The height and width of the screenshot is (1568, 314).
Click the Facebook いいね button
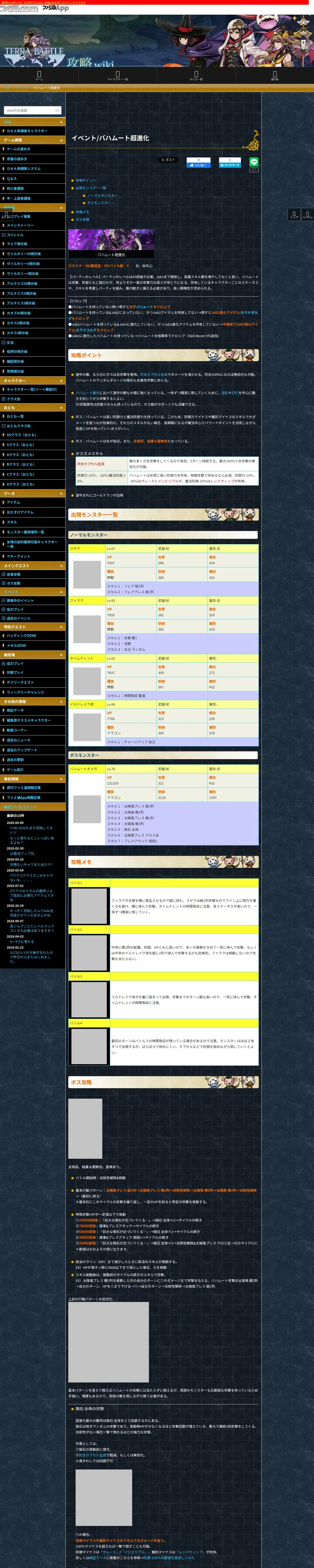tap(198, 164)
